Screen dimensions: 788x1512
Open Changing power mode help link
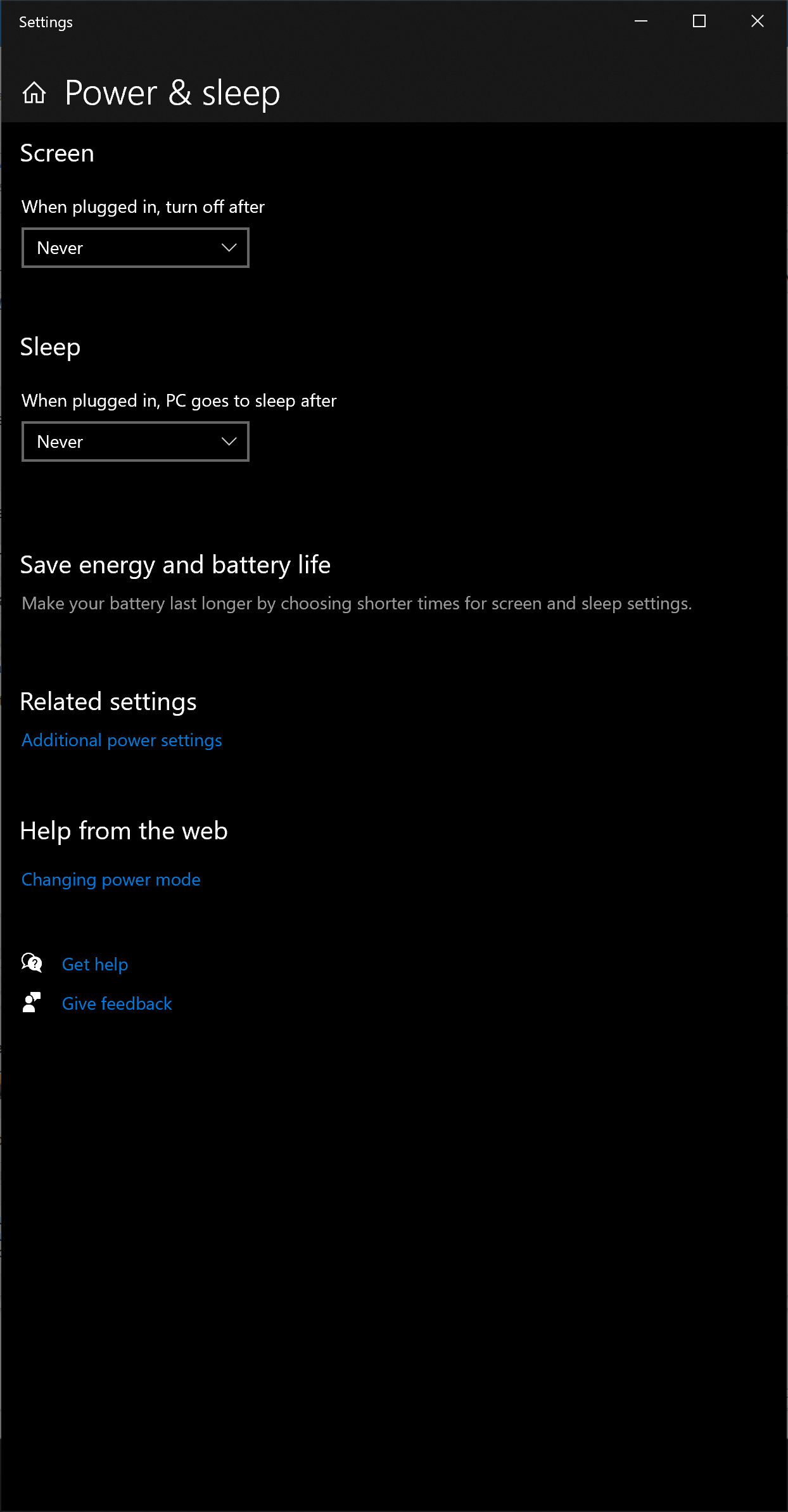[111, 880]
